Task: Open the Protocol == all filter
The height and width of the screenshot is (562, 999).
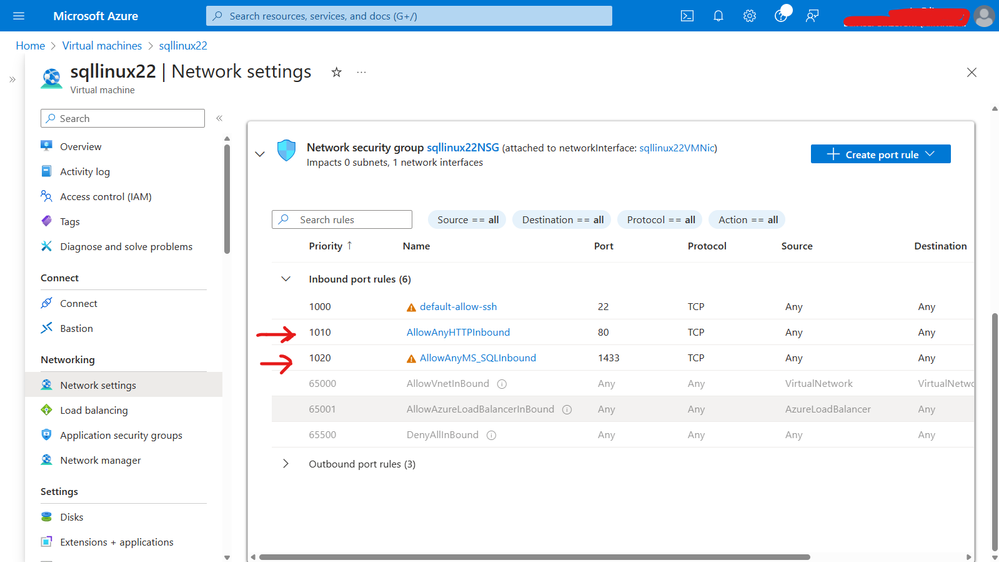Action: [661, 220]
